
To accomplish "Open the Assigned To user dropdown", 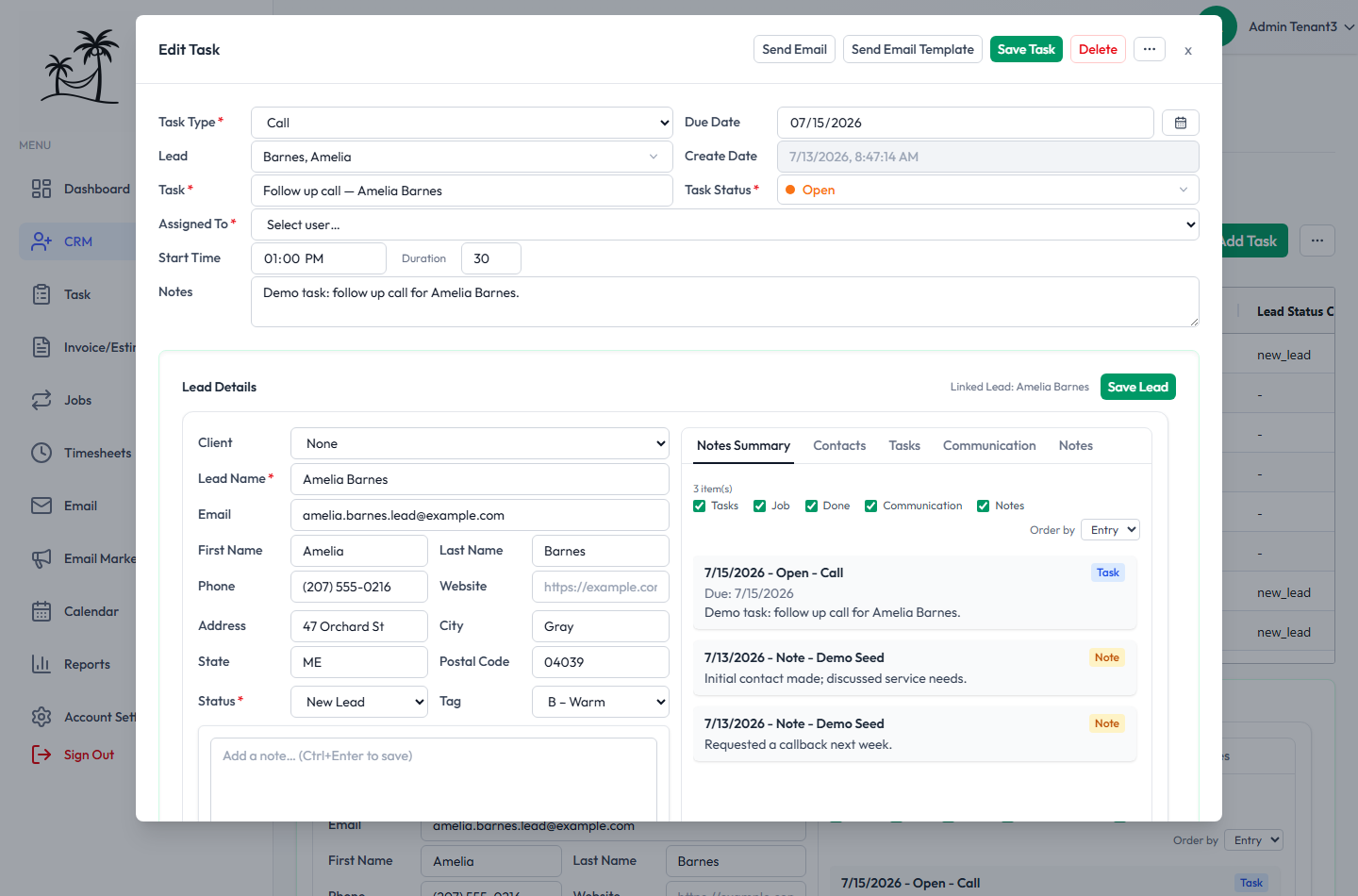I will [x=725, y=224].
